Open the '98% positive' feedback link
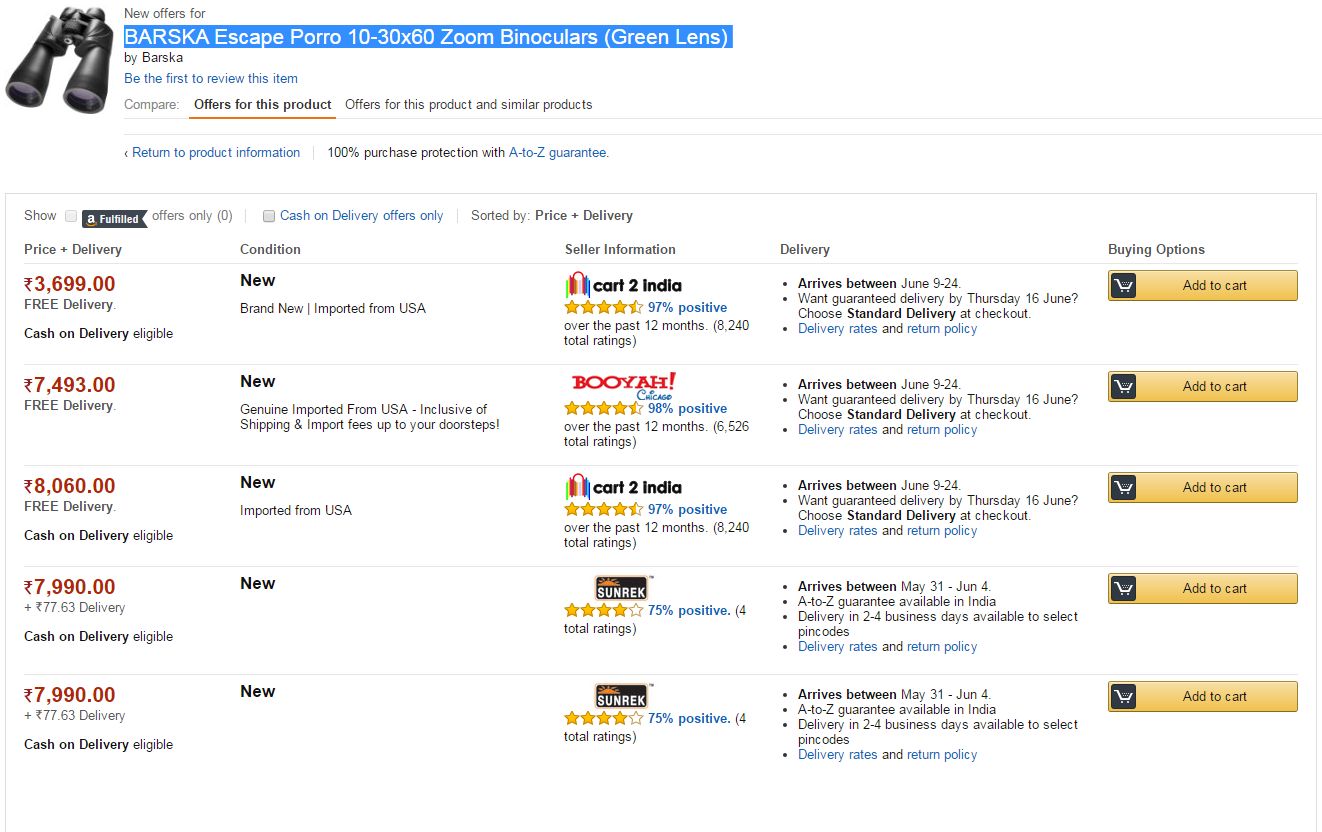Viewport: 1322px width, 832px height. 687,409
